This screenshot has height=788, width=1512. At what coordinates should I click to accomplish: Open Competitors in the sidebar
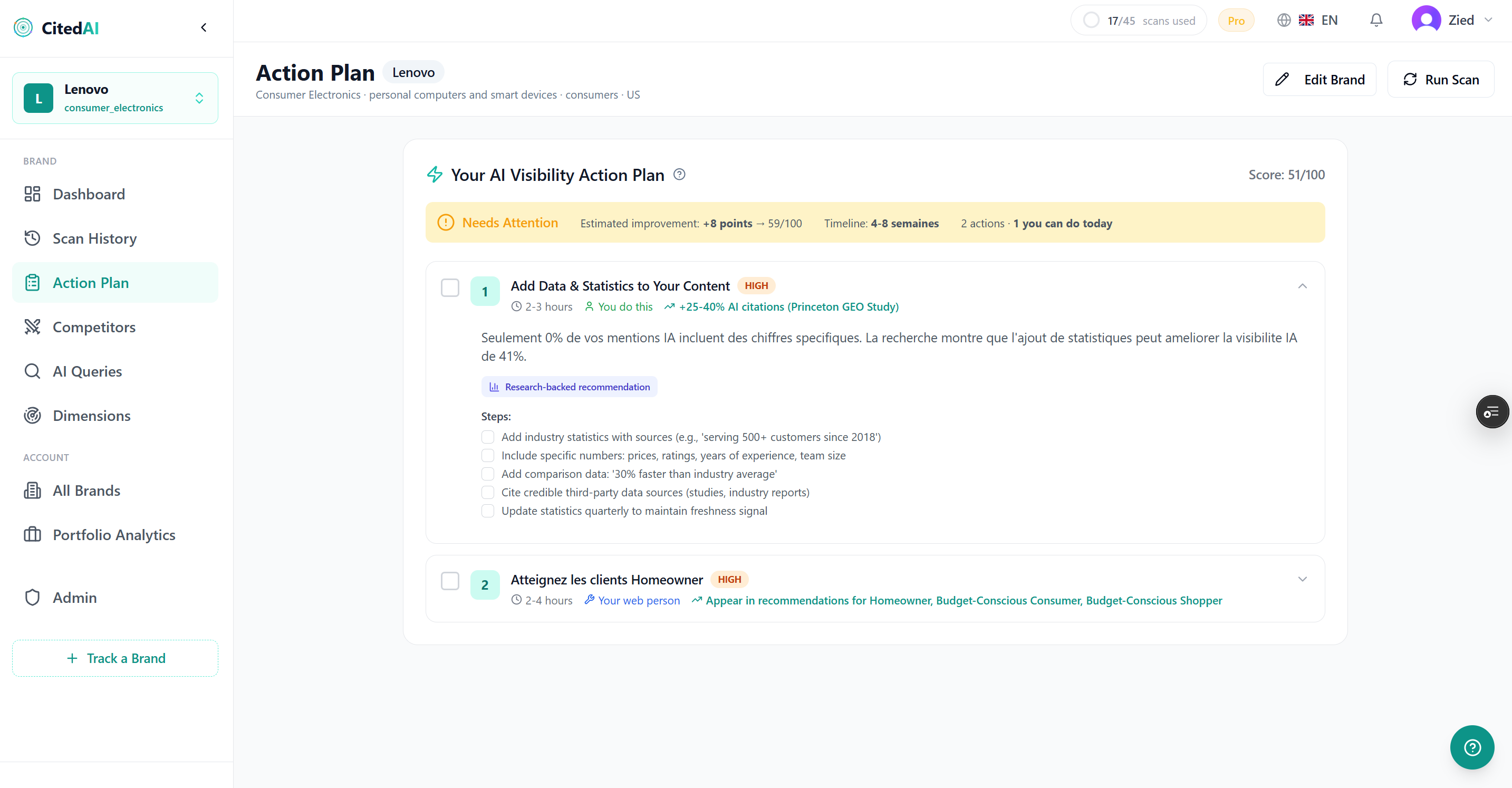(x=94, y=327)
